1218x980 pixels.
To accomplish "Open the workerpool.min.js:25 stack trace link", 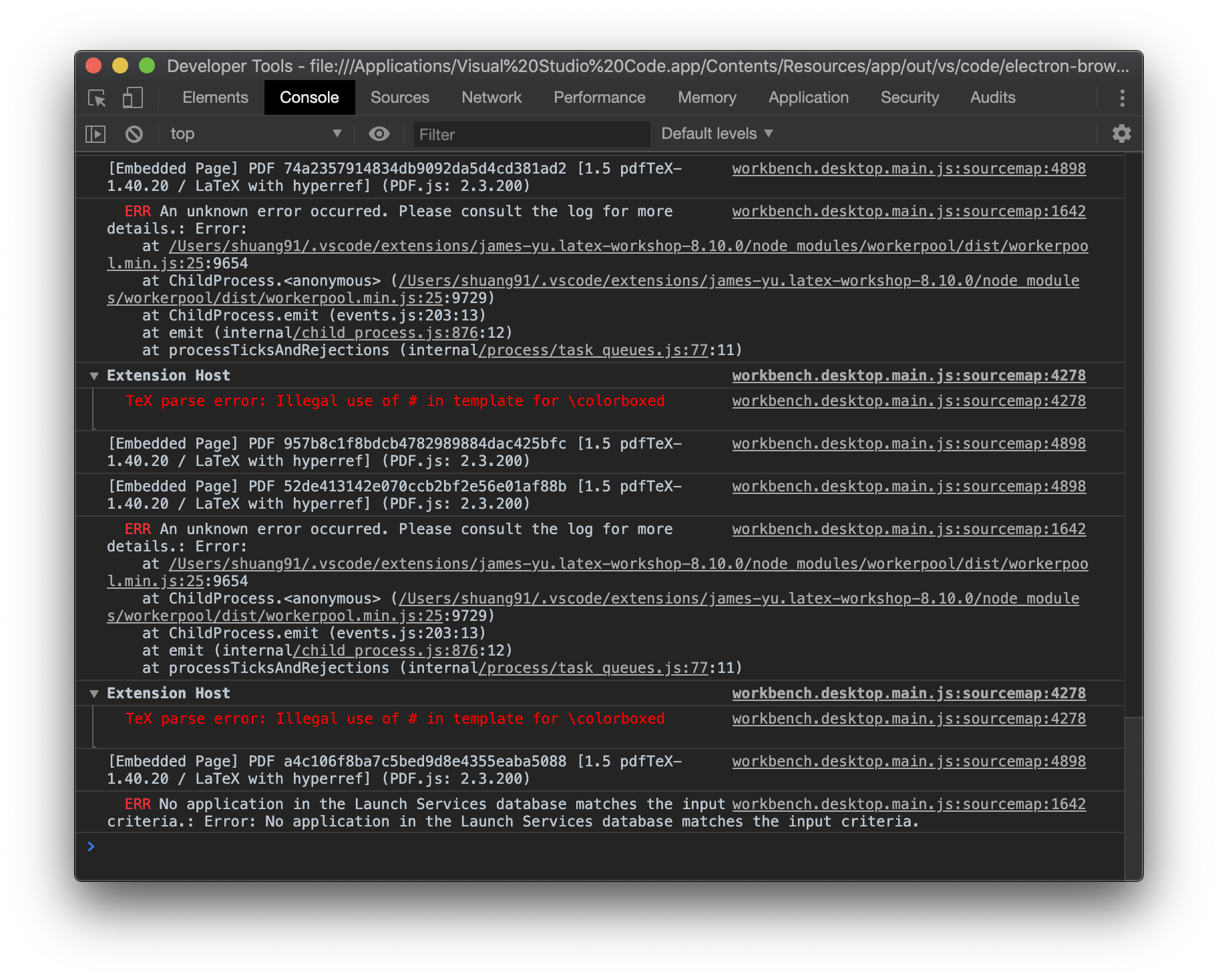I will tap(601, 246).
